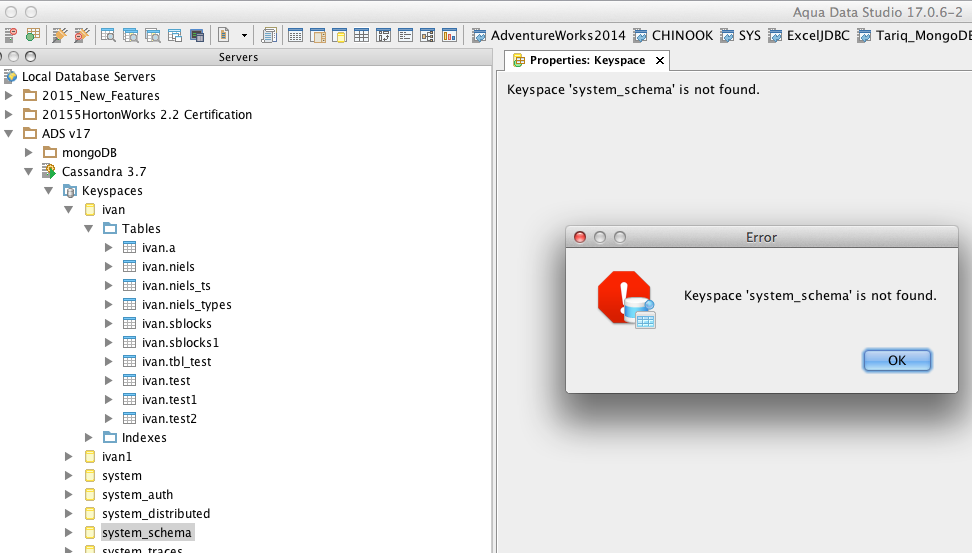The image size is (972, 553).
Task: Select the ivan.niels table
Action: [168, 267]
